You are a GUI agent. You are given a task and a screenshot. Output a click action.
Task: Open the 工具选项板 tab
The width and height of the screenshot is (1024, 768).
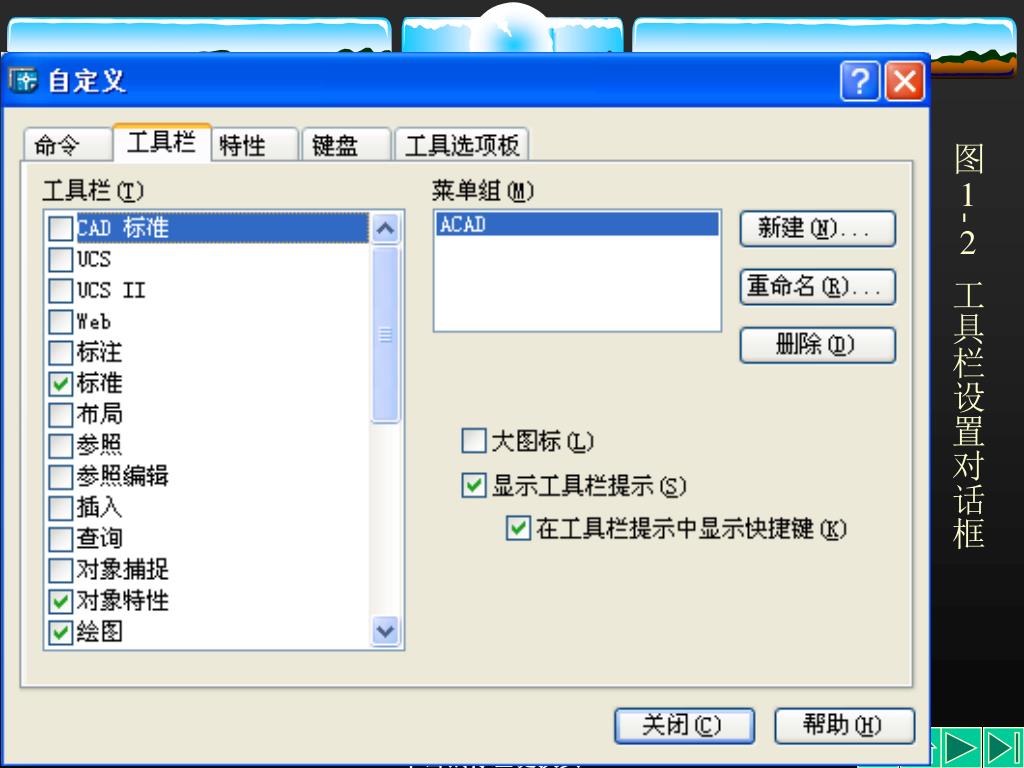pos(462,144)
